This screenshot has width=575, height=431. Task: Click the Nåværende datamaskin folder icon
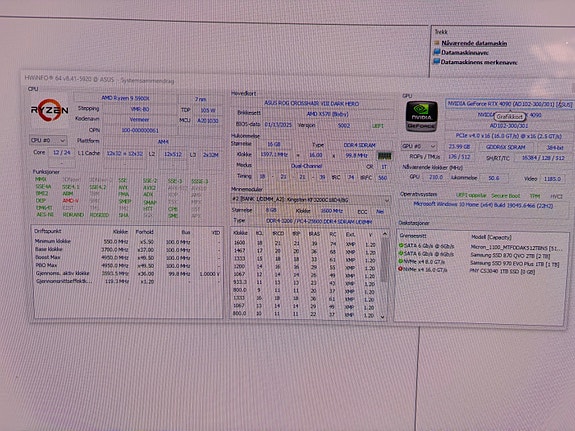(x=436, y=43)
